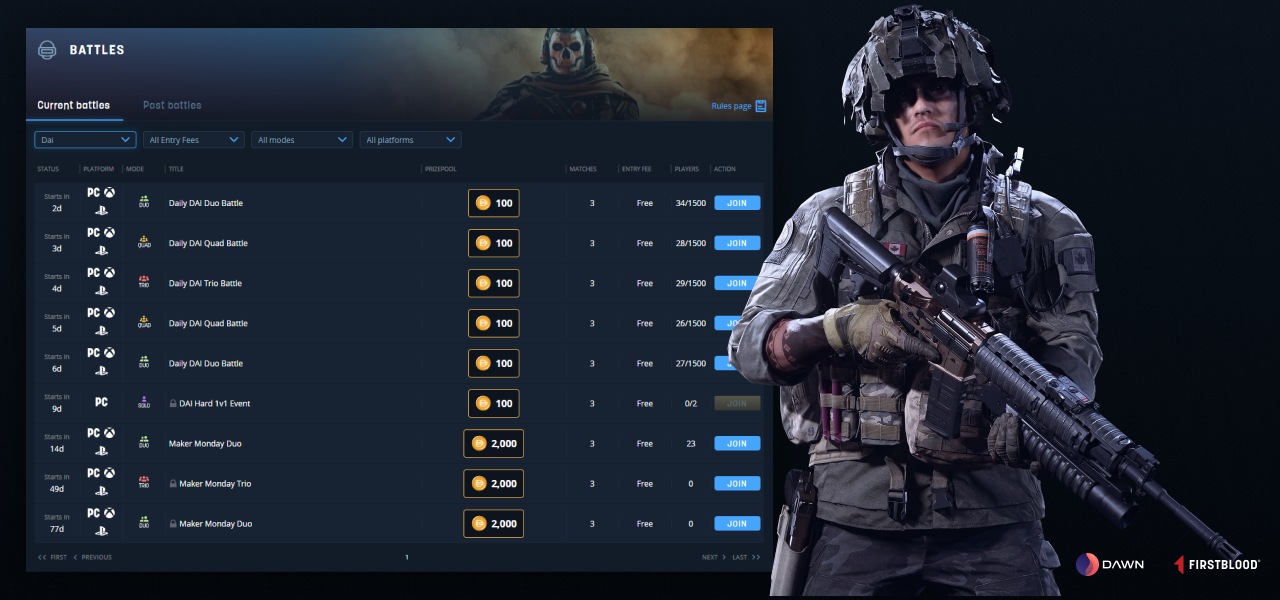Click the Duo mode icon for battle starting in 14d

tap(144, 443)
